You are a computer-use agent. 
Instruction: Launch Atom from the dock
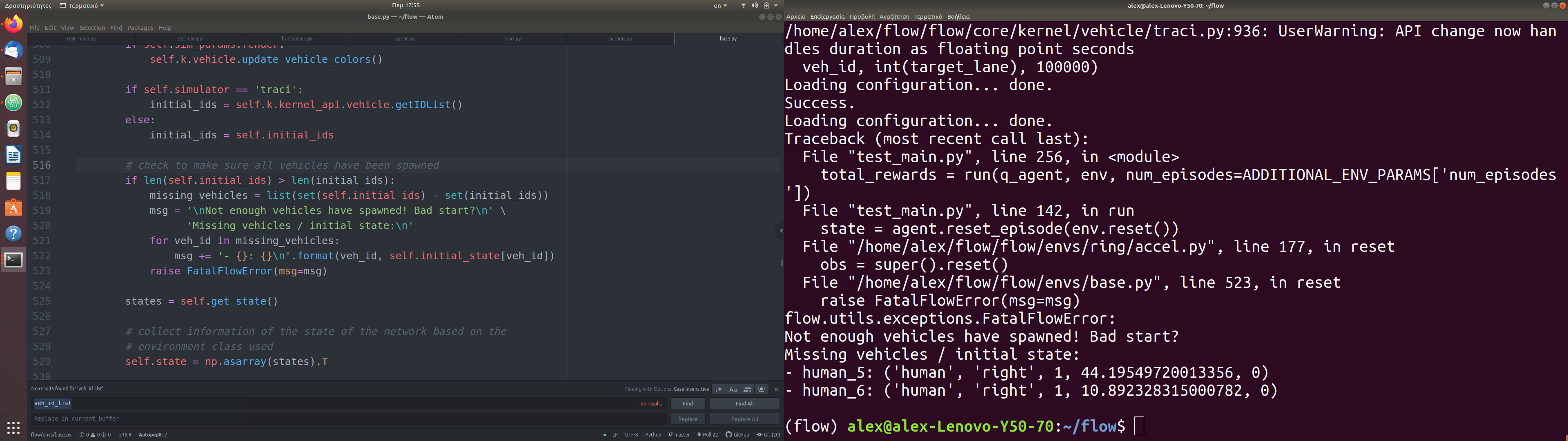(x=13, y=102)
